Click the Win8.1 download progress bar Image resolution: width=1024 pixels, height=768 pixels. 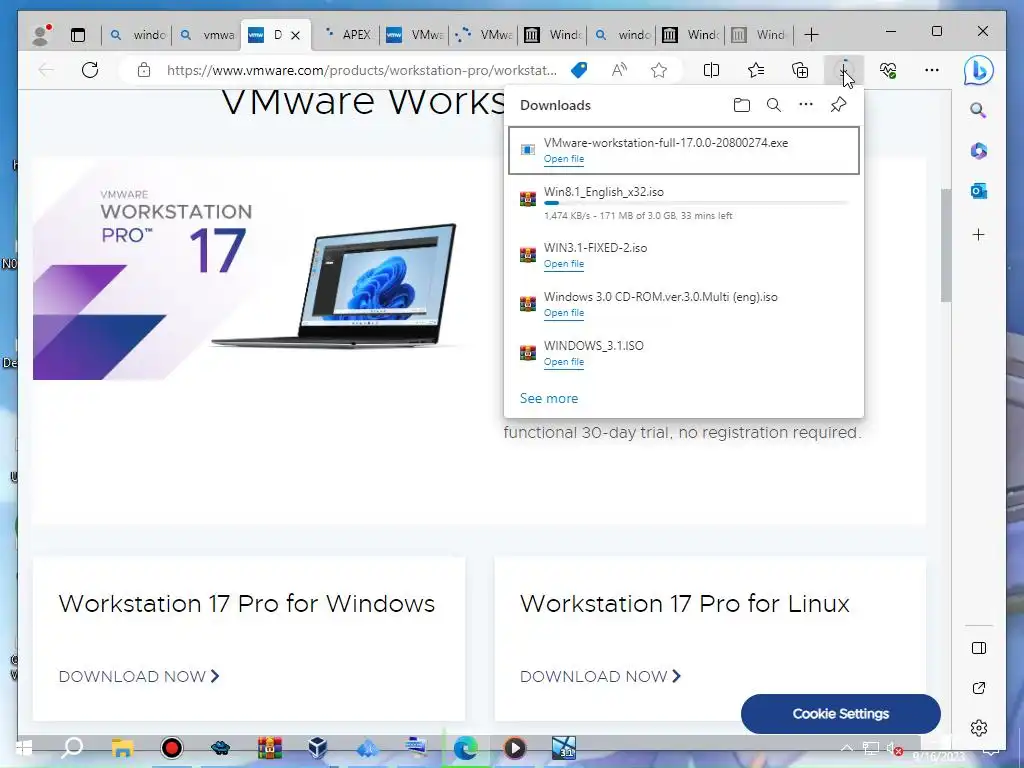point(696,203)
